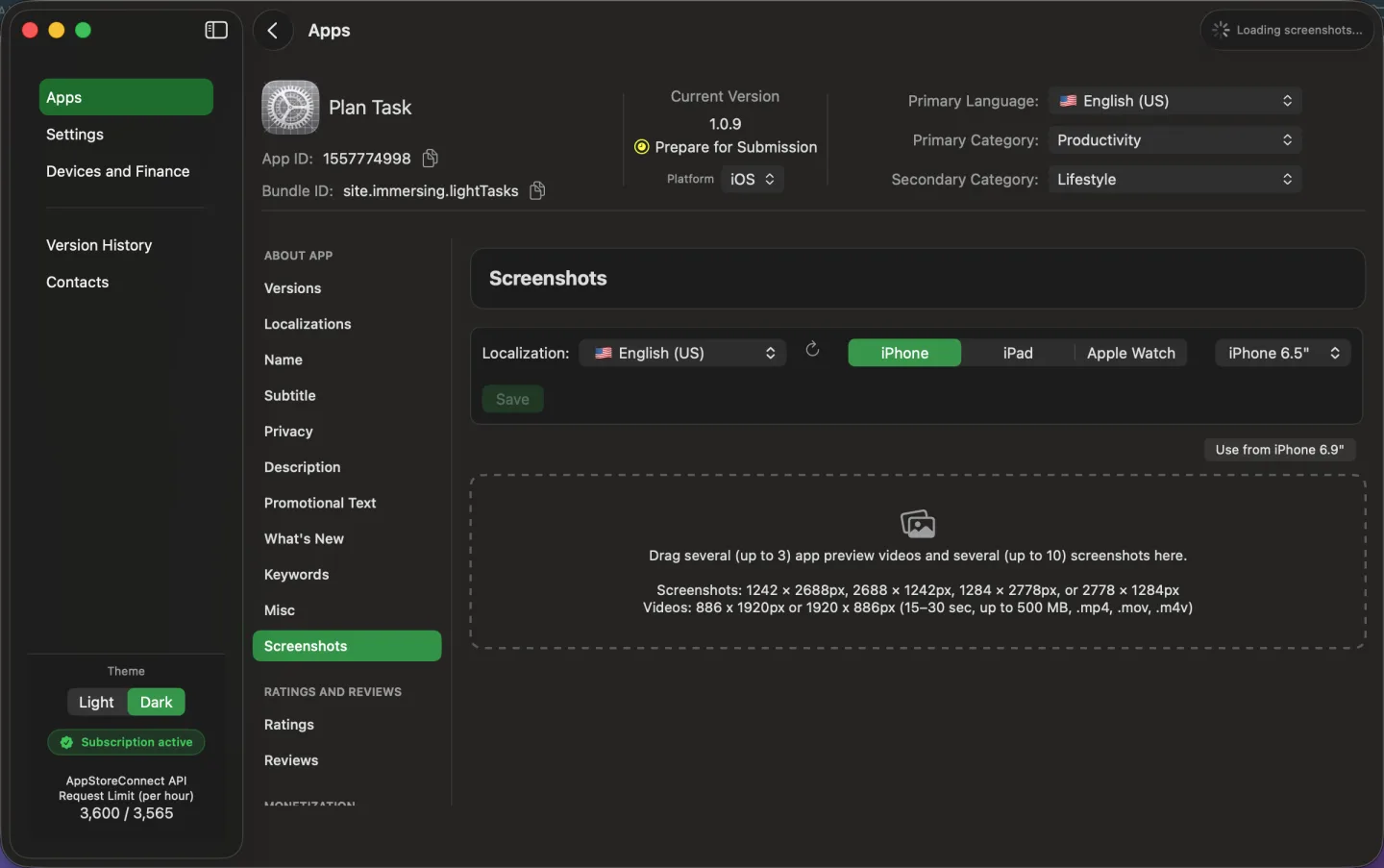Click the Screenshots heading in main panel
Image resolution: width=1384 pixels, height=868 pixels.
(x=548, y=279)
